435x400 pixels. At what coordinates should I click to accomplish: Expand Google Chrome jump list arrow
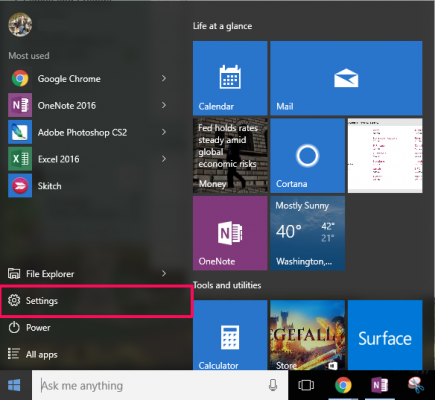pos(164,78)
